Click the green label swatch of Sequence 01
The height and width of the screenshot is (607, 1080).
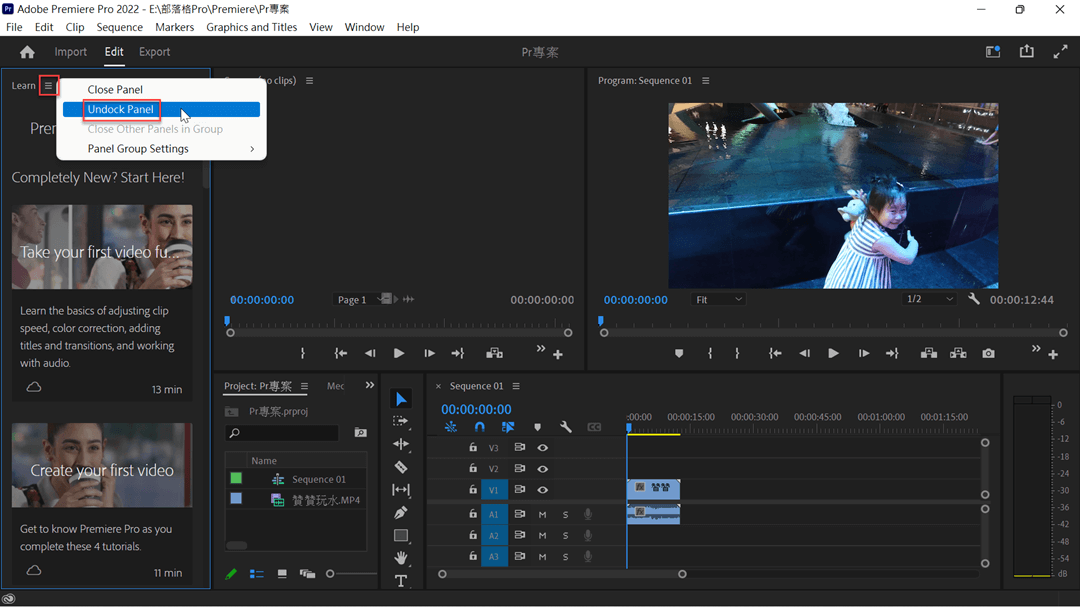coord(236,478)
